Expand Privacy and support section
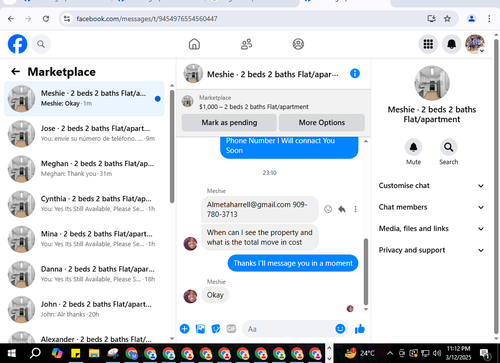 [431, 250]
